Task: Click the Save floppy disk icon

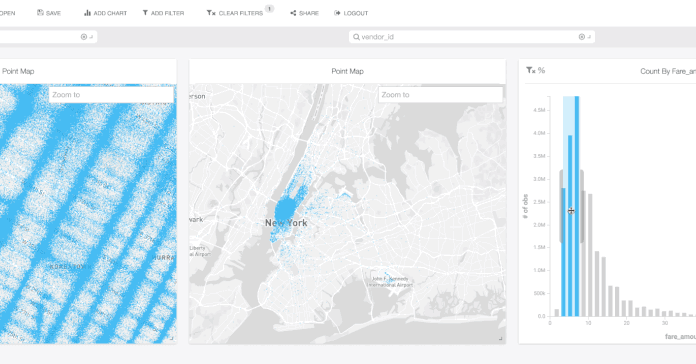Action: pos(40,13)
